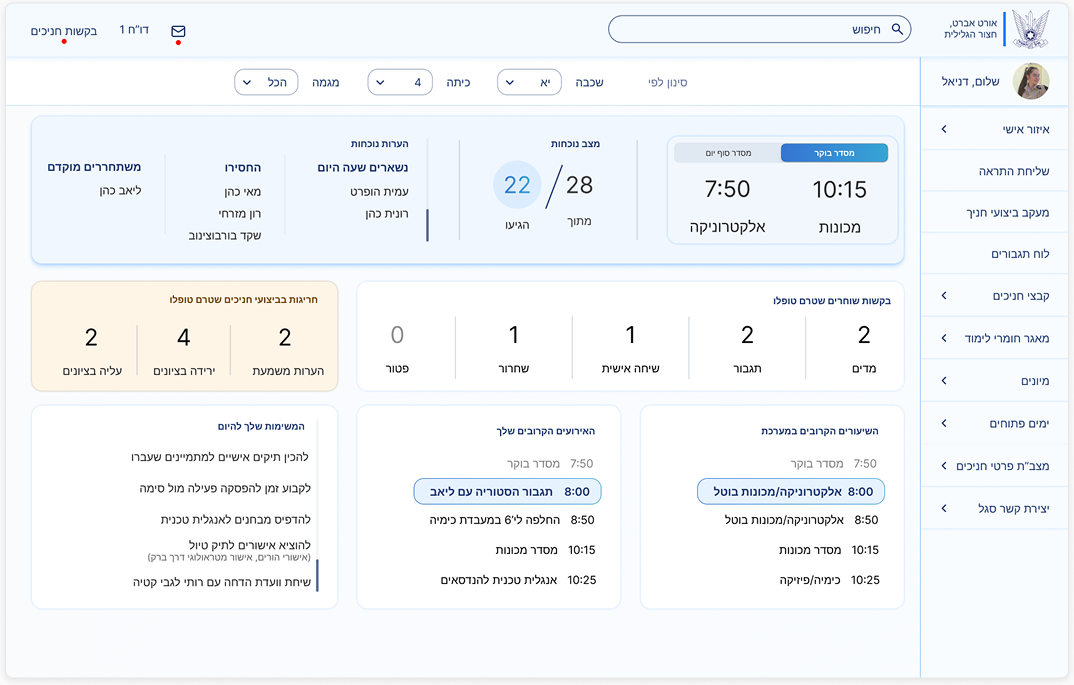
Task: Select task להדפיס מבחנים לאנגלית טכנית
Action: 236,520
